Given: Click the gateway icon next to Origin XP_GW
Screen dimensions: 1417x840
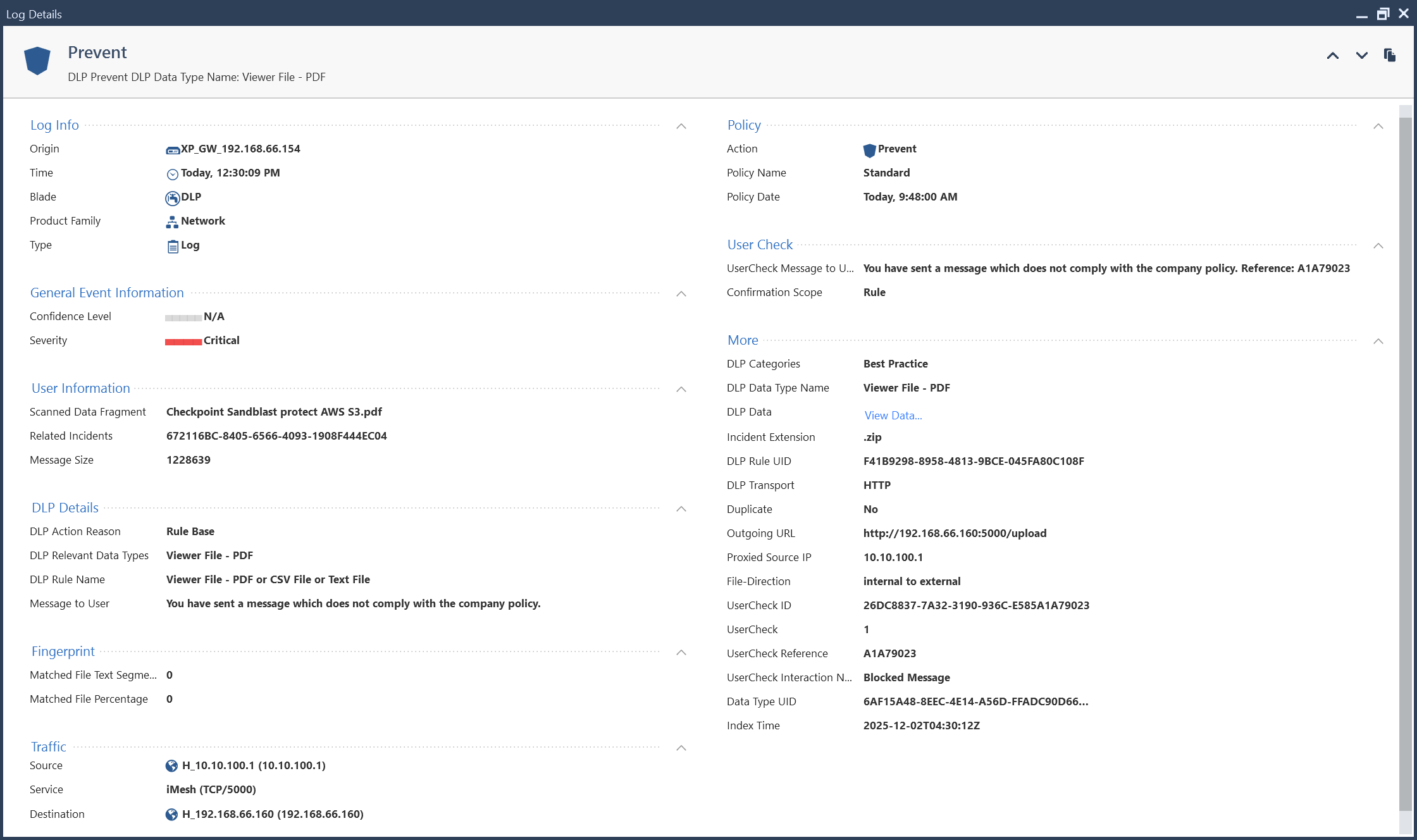Looking at the screenshot, I should [x=171, y=149].
